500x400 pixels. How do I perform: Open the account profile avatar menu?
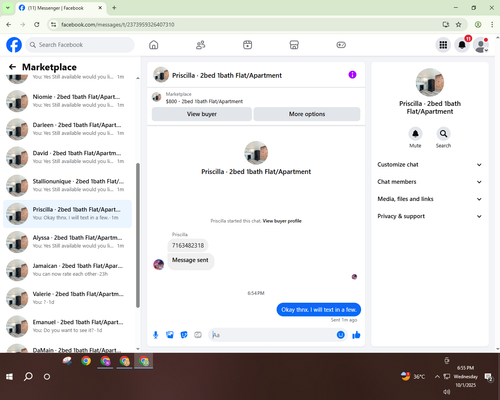tap(481, 45)
